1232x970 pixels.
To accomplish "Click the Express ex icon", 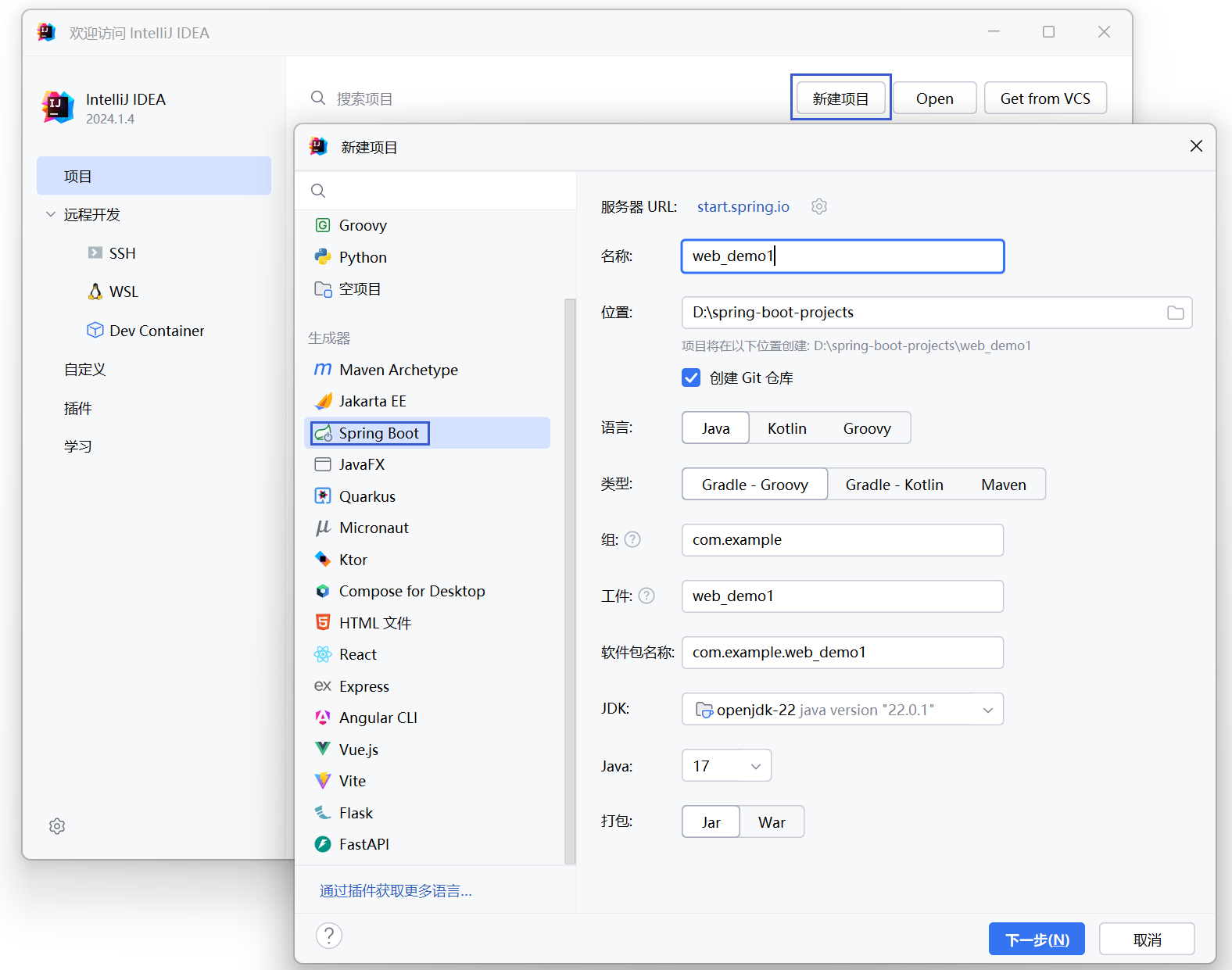I will [323, 685].
